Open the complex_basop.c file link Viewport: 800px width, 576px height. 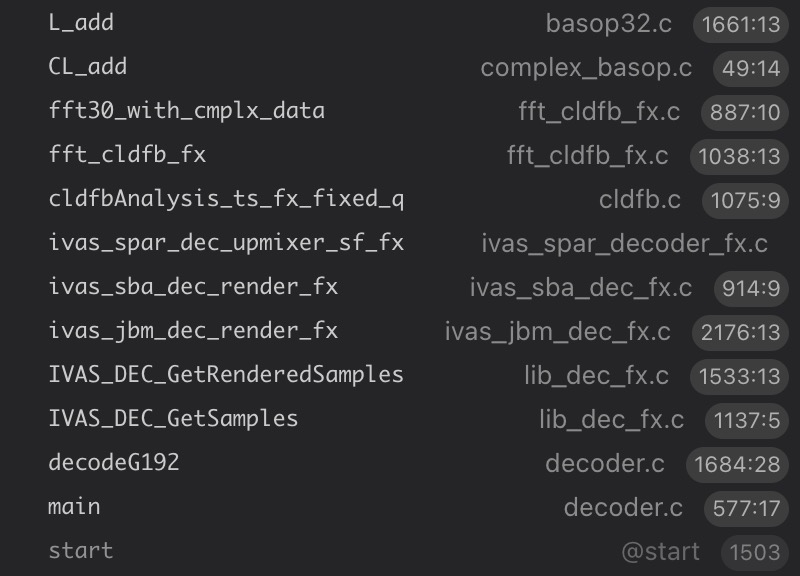586,68
